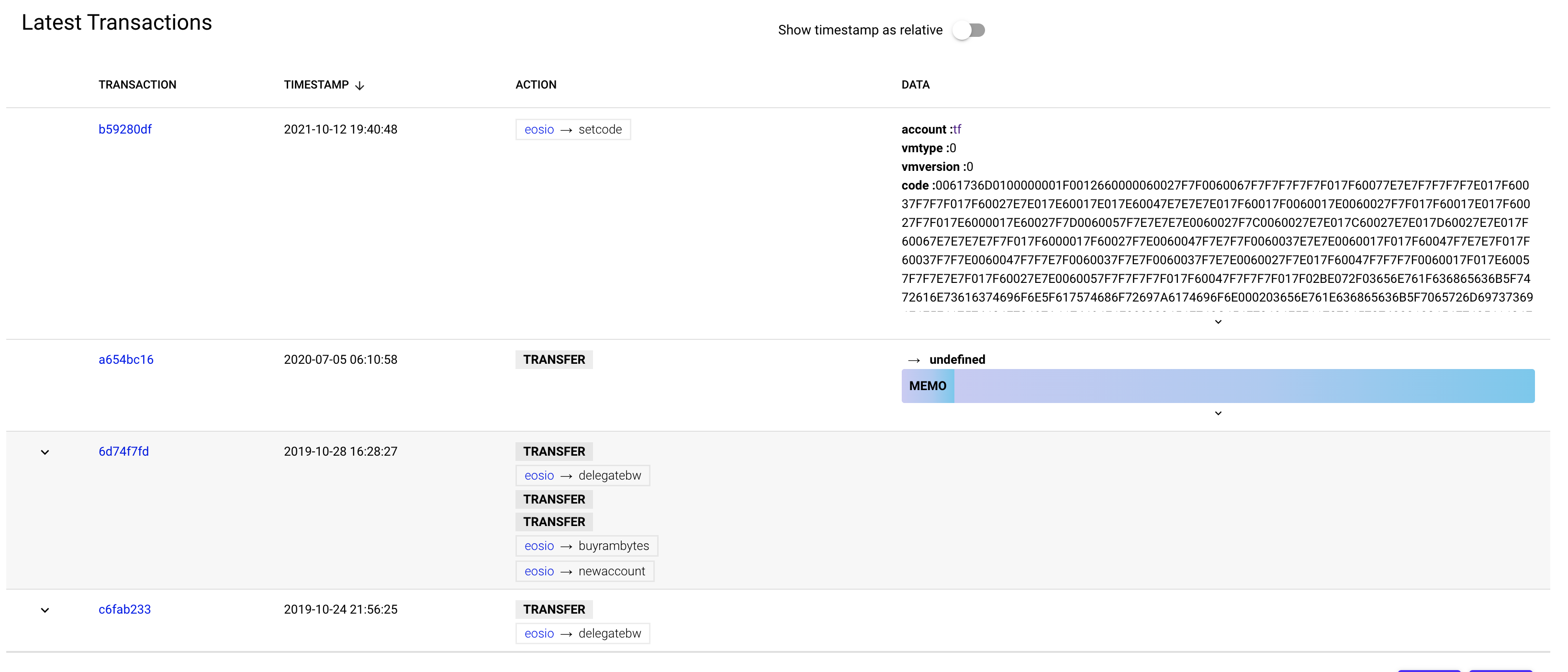1568x672 pixels.
Task: Open transaction b59280df
Action: [x=125, y=129]
